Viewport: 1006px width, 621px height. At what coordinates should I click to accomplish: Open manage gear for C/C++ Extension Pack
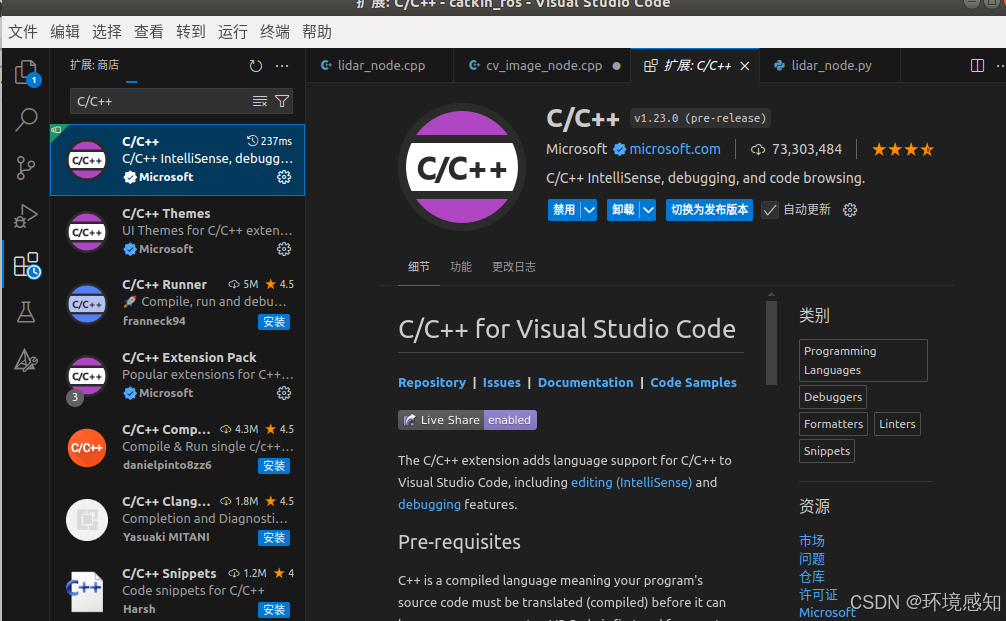tap(284, 393)
